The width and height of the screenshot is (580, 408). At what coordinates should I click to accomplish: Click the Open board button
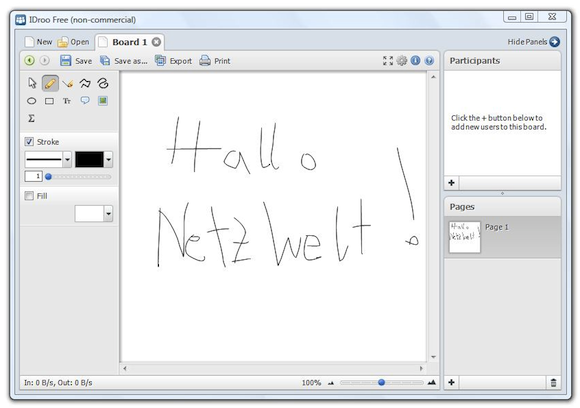tap(73, 42)
